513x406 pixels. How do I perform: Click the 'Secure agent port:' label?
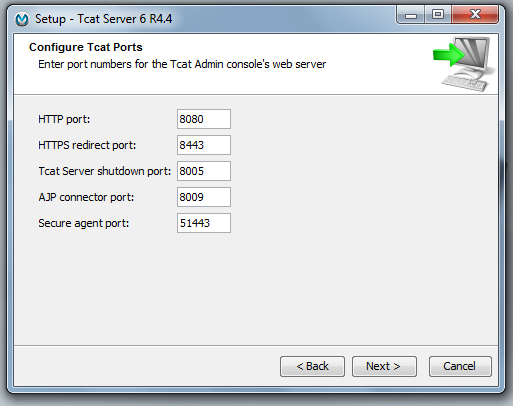click(83, 223)
